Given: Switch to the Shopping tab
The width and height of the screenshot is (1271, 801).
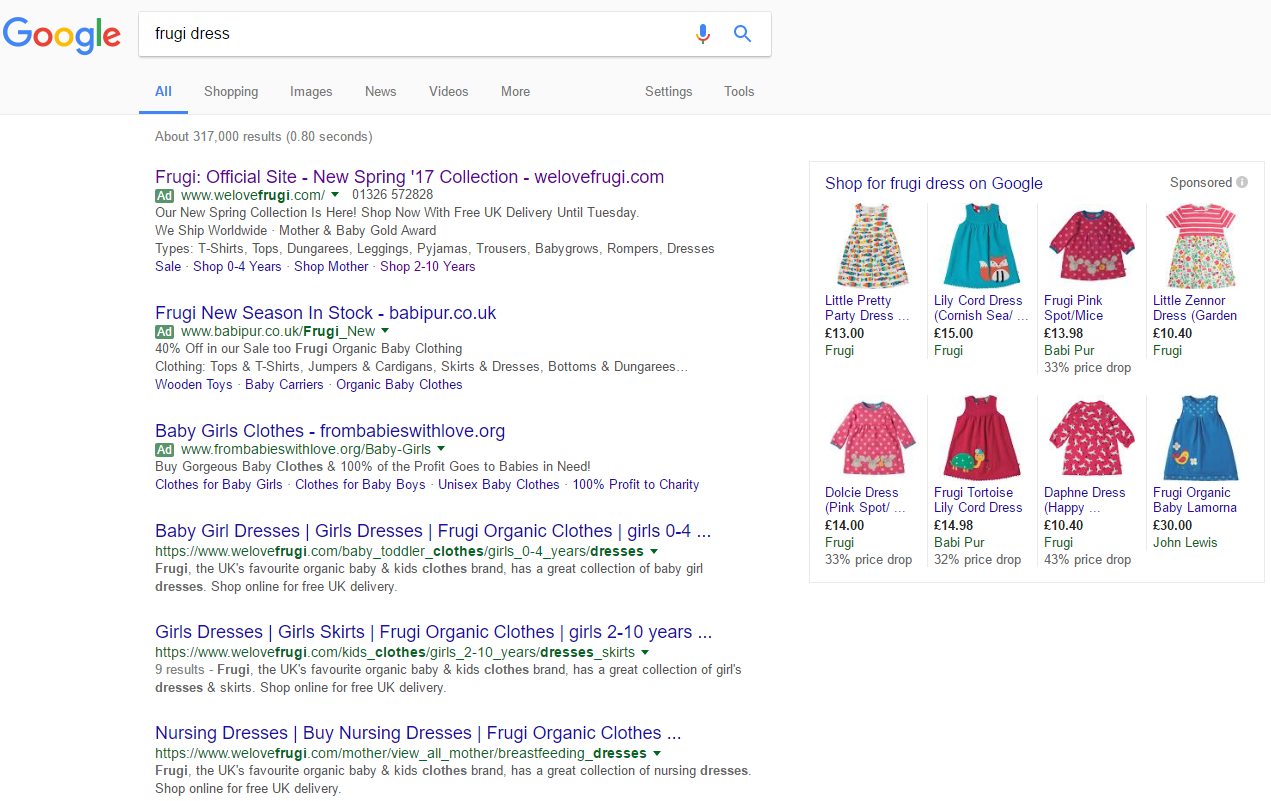Looking at the screenshot, I should (231, 91).
